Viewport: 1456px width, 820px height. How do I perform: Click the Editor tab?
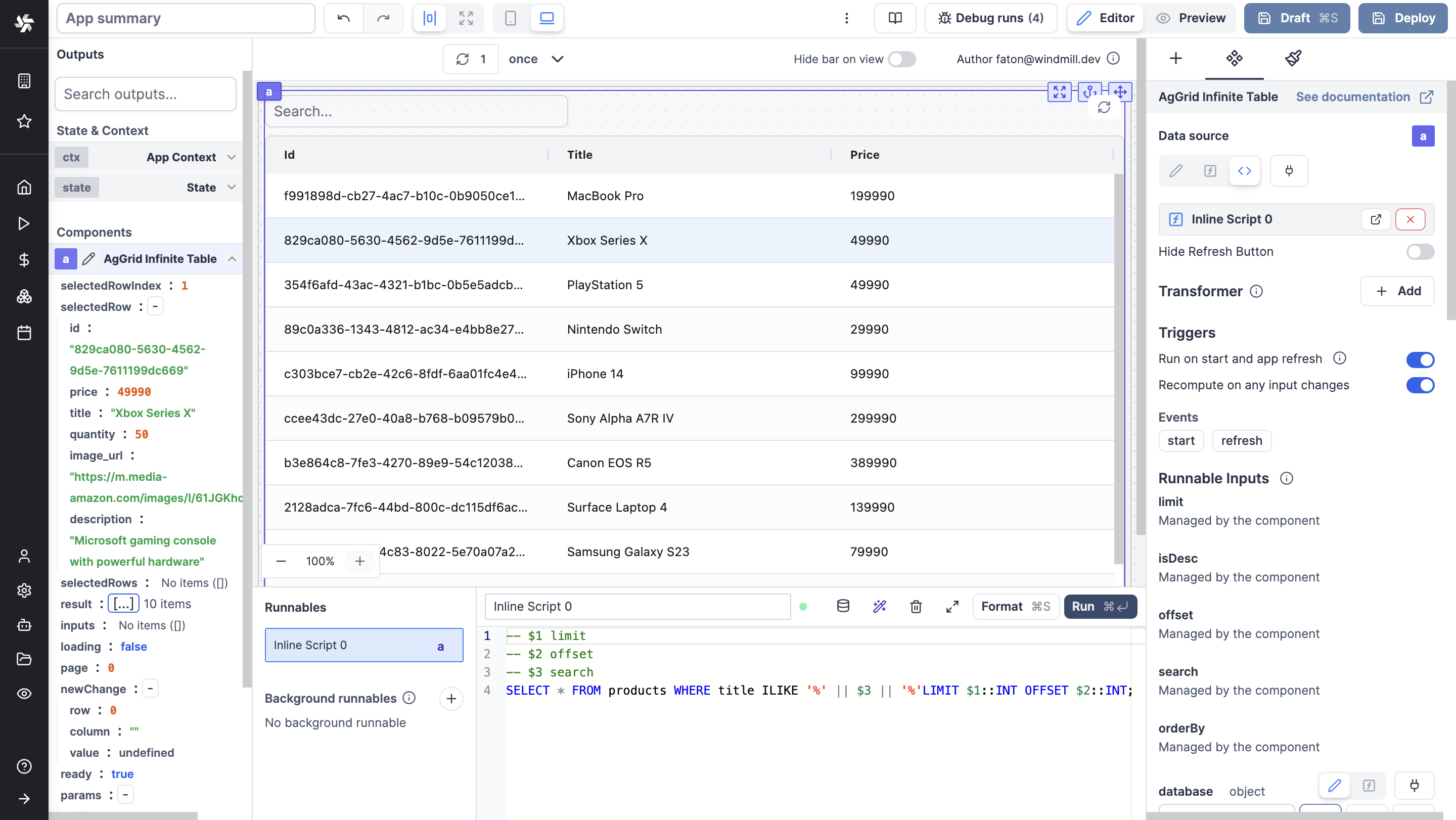1103,18
